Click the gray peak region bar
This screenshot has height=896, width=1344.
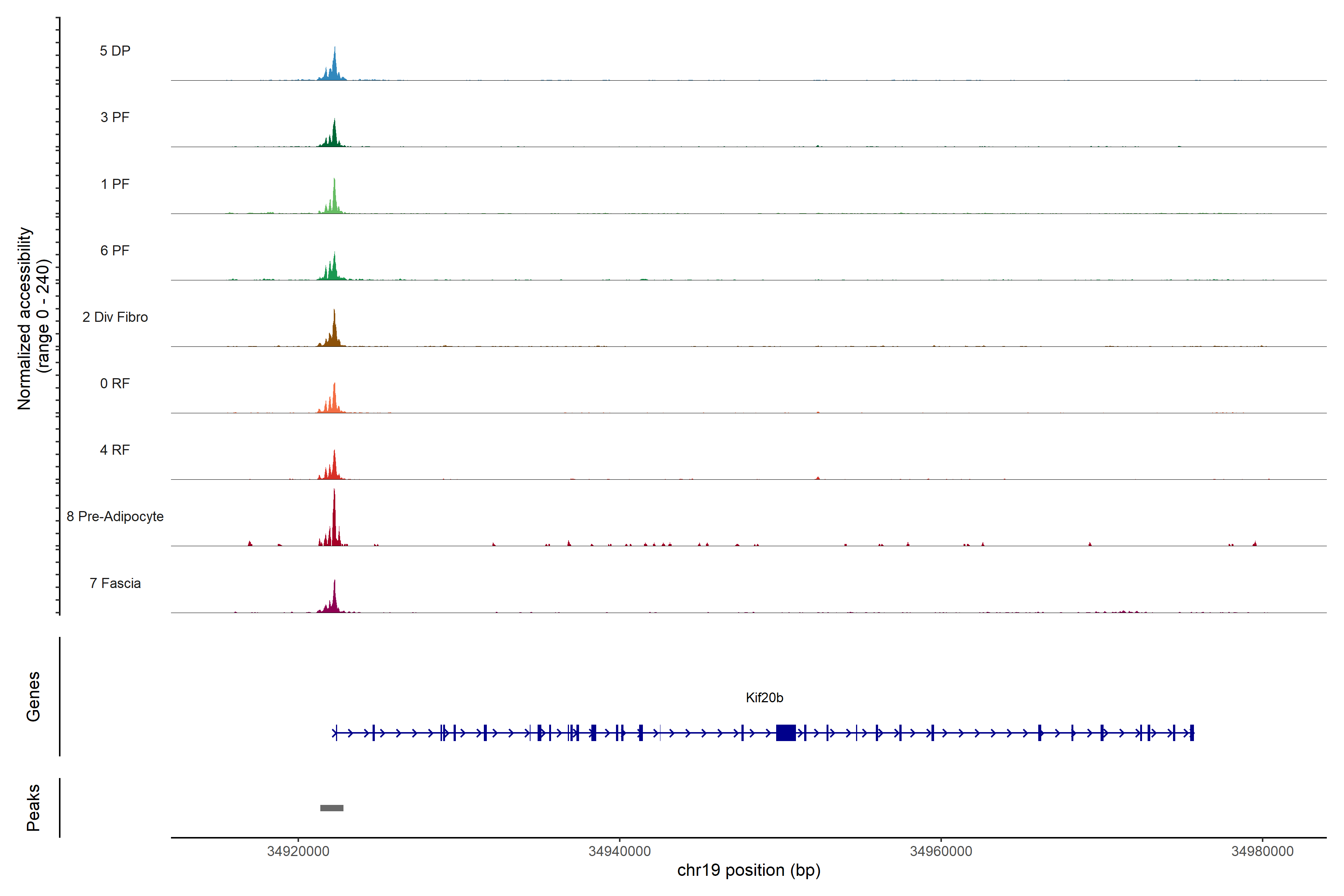click(332, 808)
